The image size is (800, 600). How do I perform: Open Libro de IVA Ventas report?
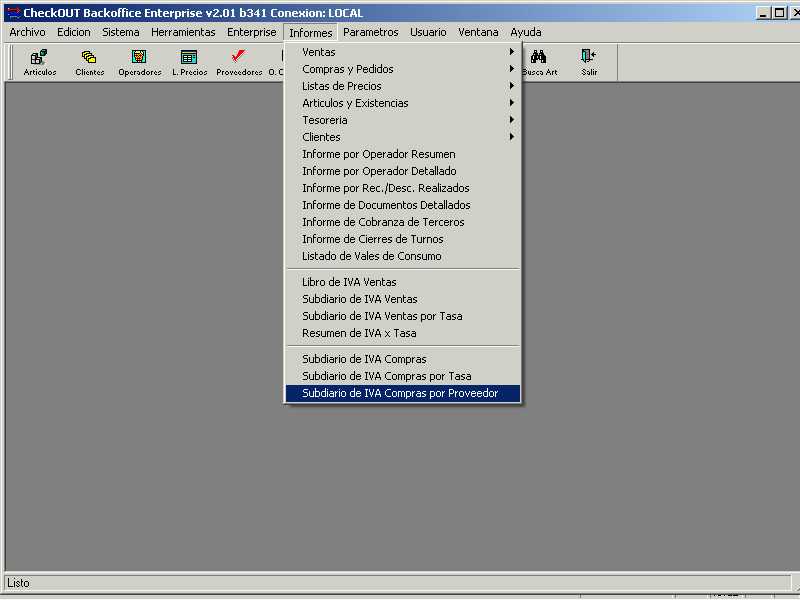[x=403, y=282]
